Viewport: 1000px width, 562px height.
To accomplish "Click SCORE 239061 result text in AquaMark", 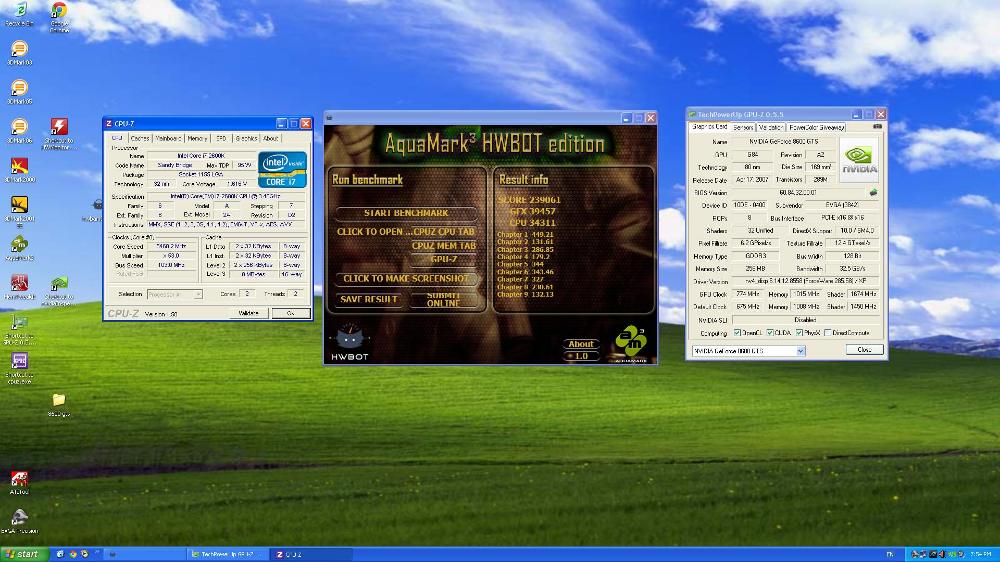I will coord(529,200).
